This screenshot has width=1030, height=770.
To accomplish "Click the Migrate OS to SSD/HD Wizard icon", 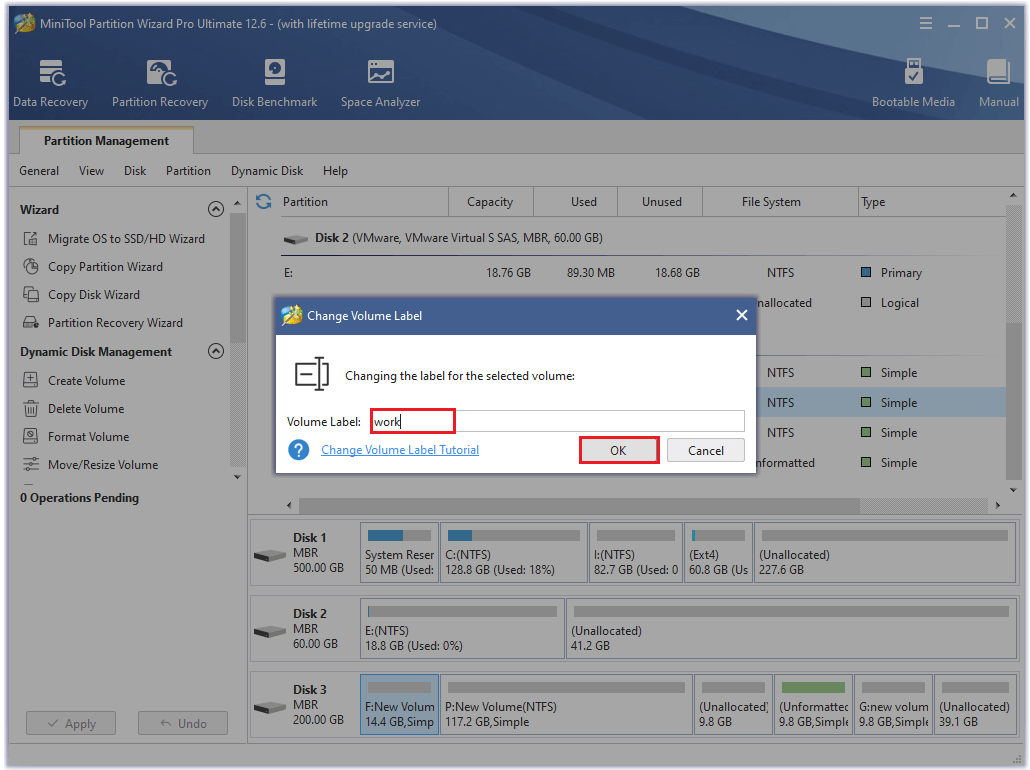I will [31, 238].
